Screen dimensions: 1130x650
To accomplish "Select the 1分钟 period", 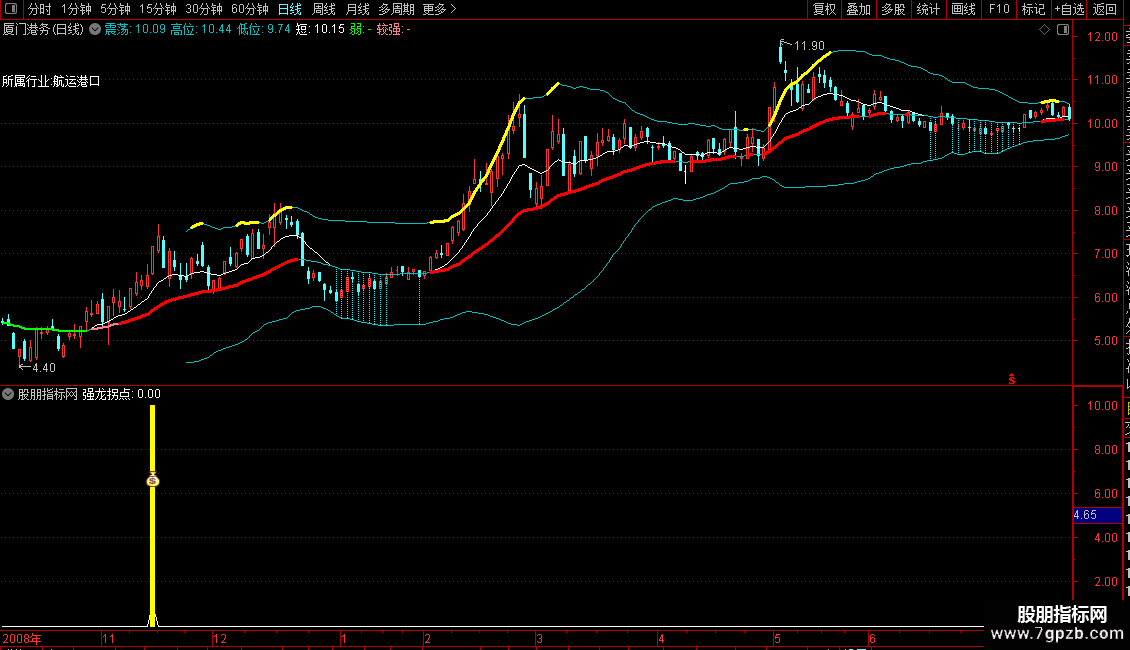I will pyautogui.click(x=76, y=9).
